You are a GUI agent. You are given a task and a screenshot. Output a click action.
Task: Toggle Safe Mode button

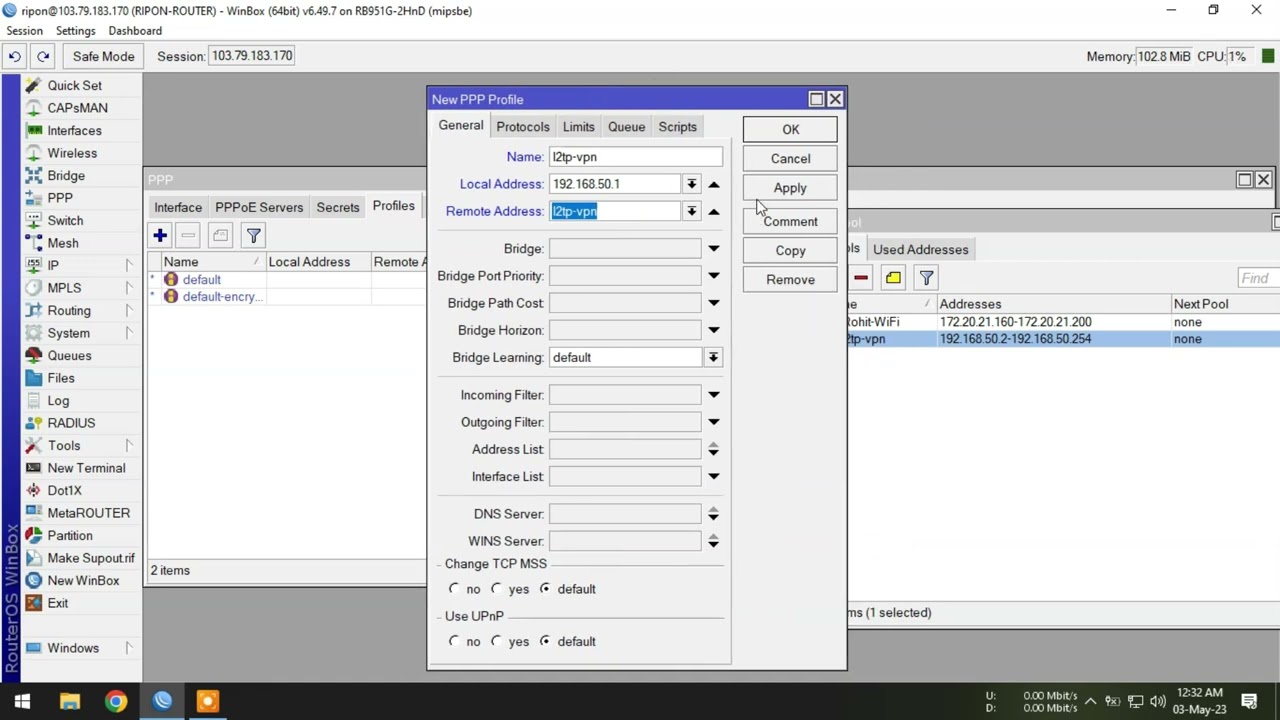point(103,56)
